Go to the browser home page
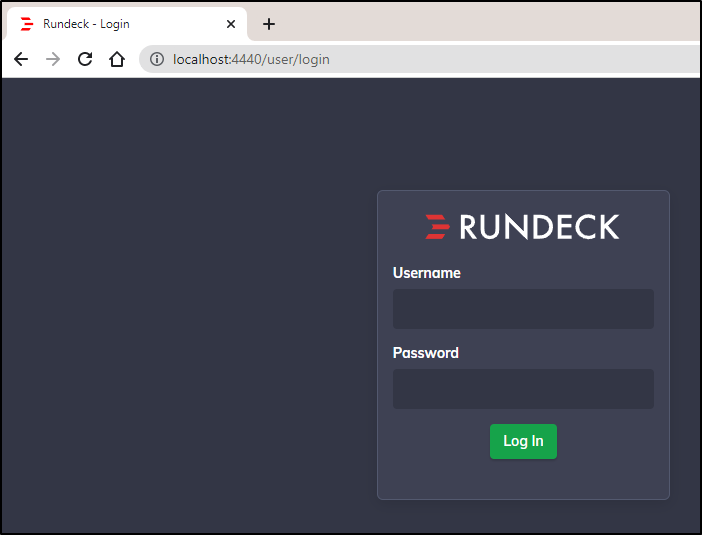Viewport: 702px width, 535px height. pos(117,59)
